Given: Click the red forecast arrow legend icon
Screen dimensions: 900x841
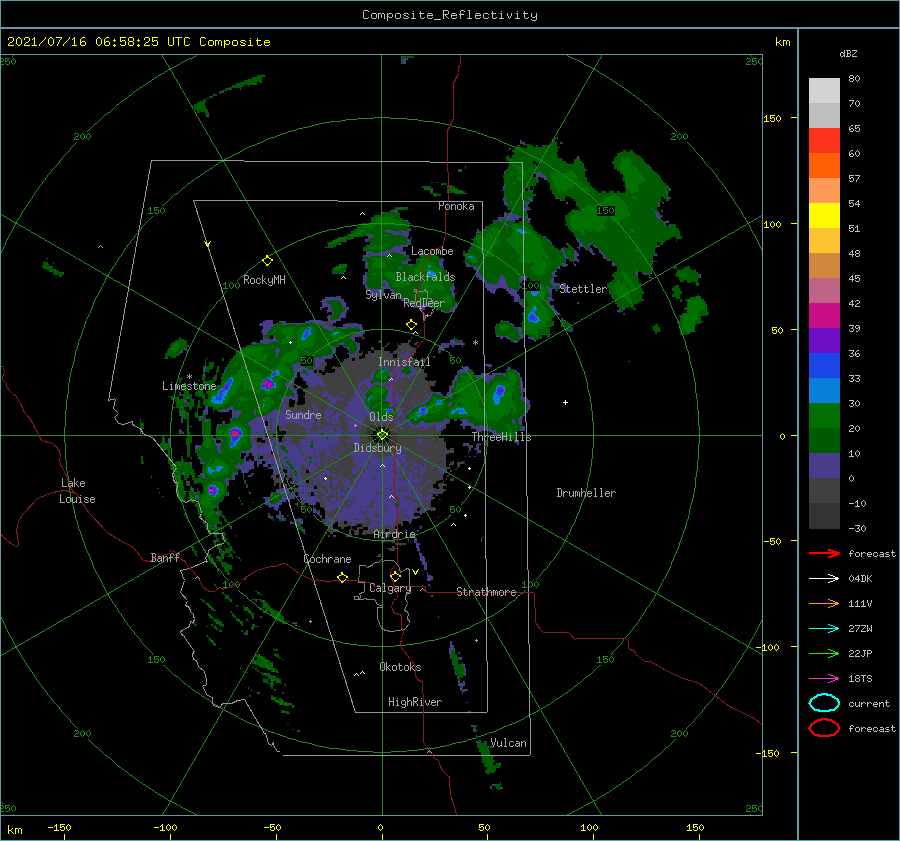Looking at the screenshot, I should point(824,553).
